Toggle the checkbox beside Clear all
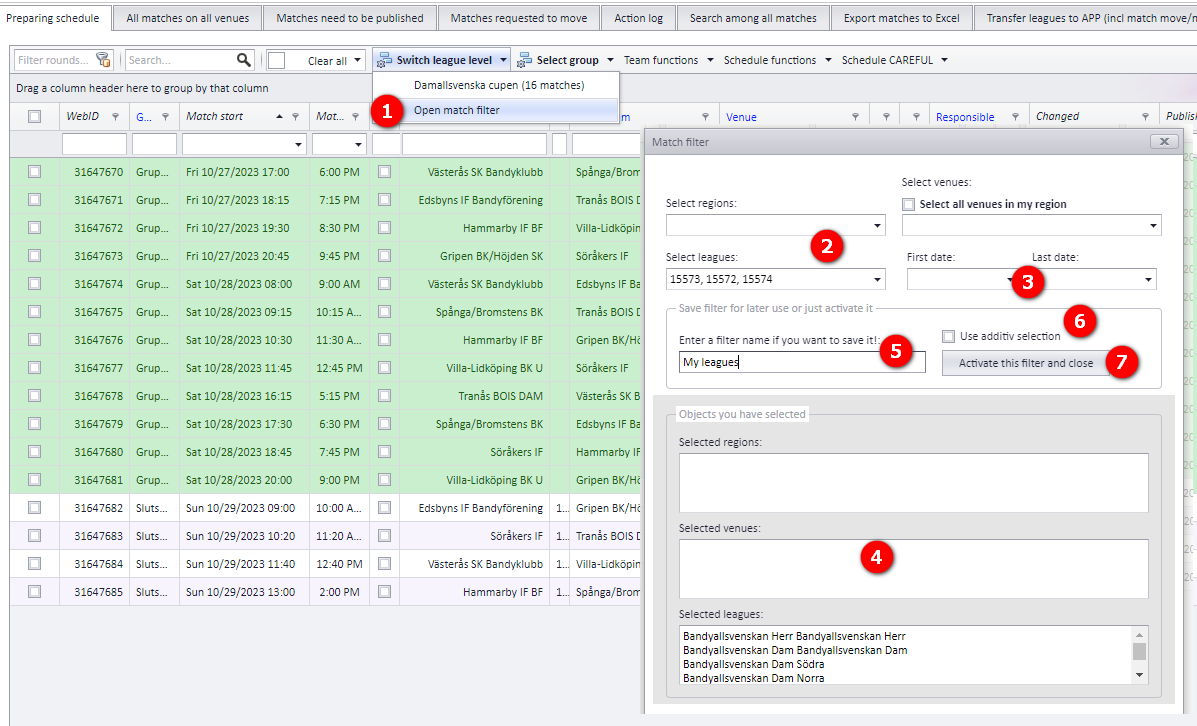 pos(277,60)
